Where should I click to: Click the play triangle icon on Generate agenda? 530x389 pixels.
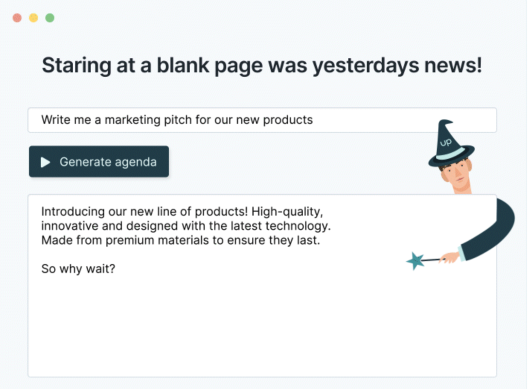(45, 162)
